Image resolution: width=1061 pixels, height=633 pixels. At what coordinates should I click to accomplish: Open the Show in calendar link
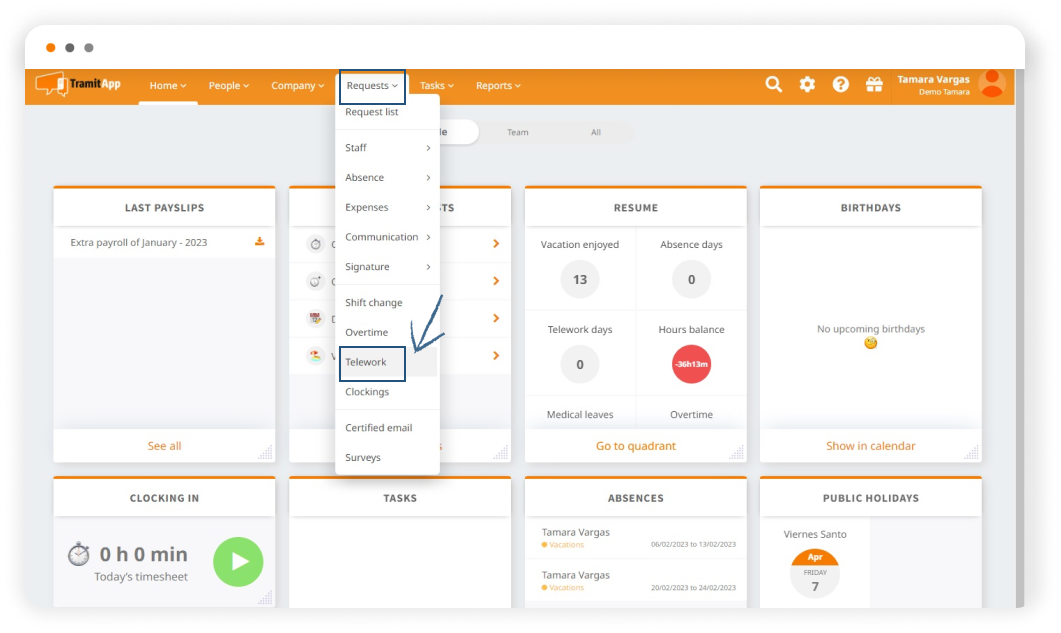[870, 446]
